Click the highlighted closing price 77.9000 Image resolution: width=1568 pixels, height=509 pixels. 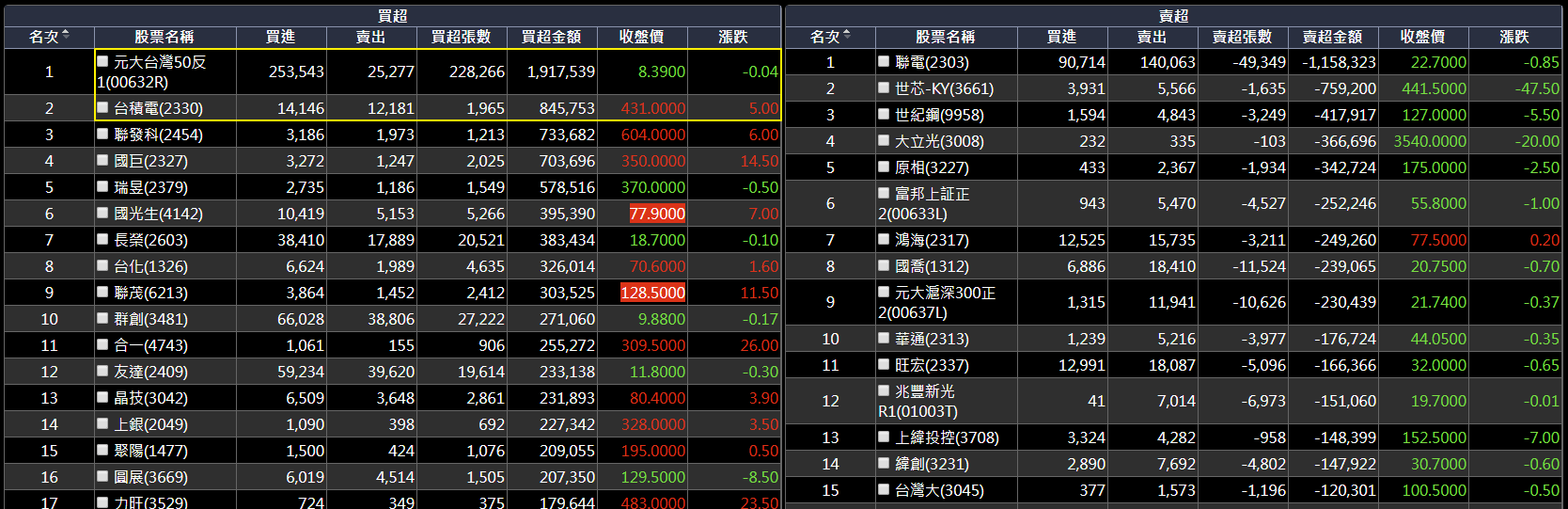pyautogui.click(x=657, y=214)
